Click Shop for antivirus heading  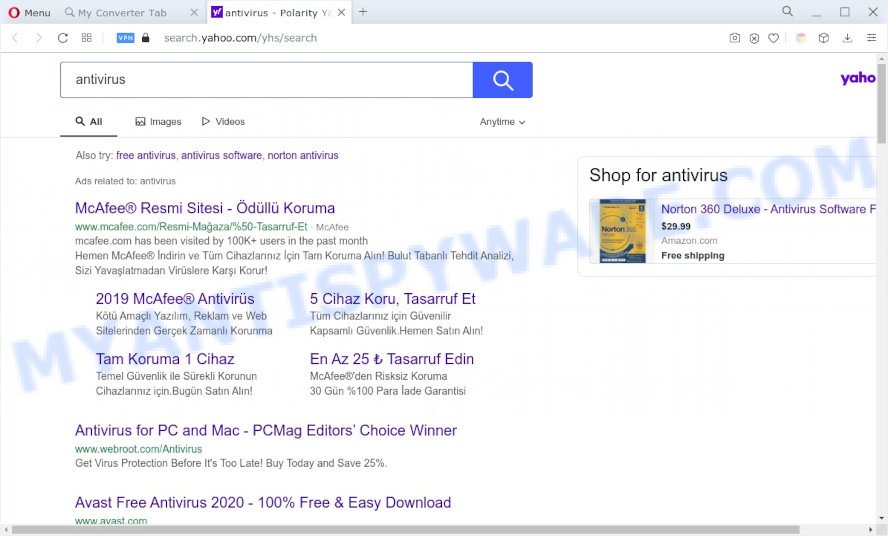(x=658, y=175)
